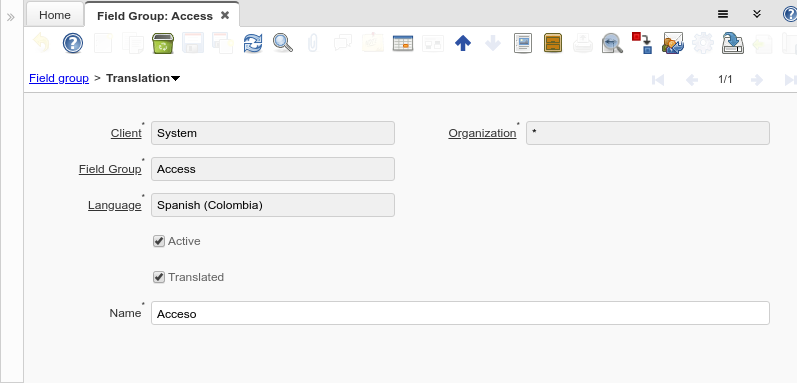
Task: Click the Save and New icon
Action: pyautogui.click(x=223, y=43)
